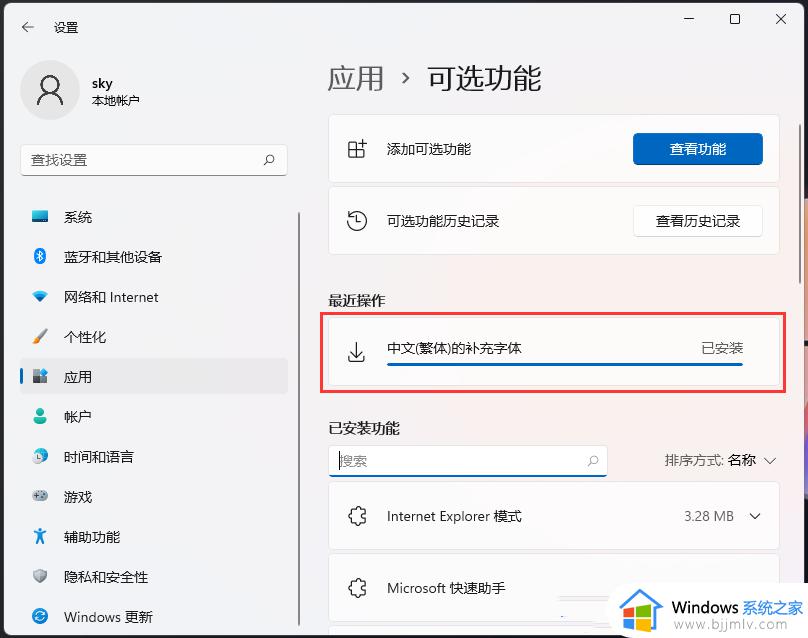808x638 pixels.
Task: Click the globe clock icon for 时间和语言
Action: [40, 456]
